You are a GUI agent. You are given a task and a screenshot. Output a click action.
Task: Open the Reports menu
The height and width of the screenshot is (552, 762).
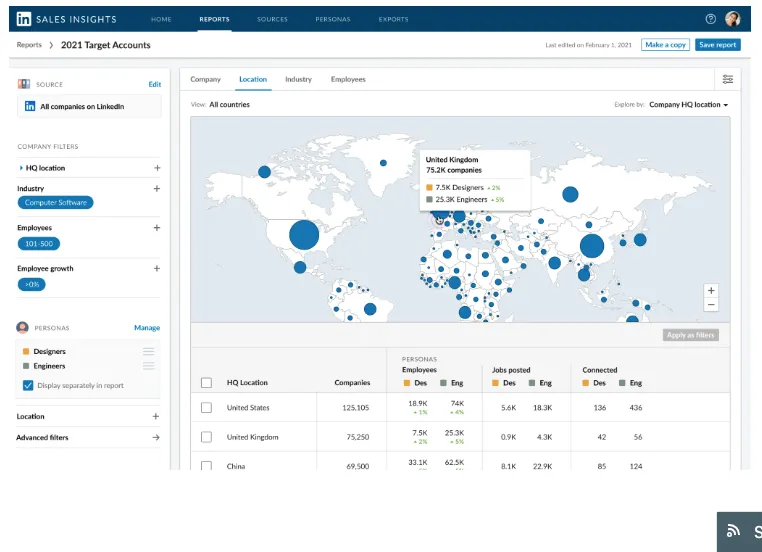(x=214, y=19)
